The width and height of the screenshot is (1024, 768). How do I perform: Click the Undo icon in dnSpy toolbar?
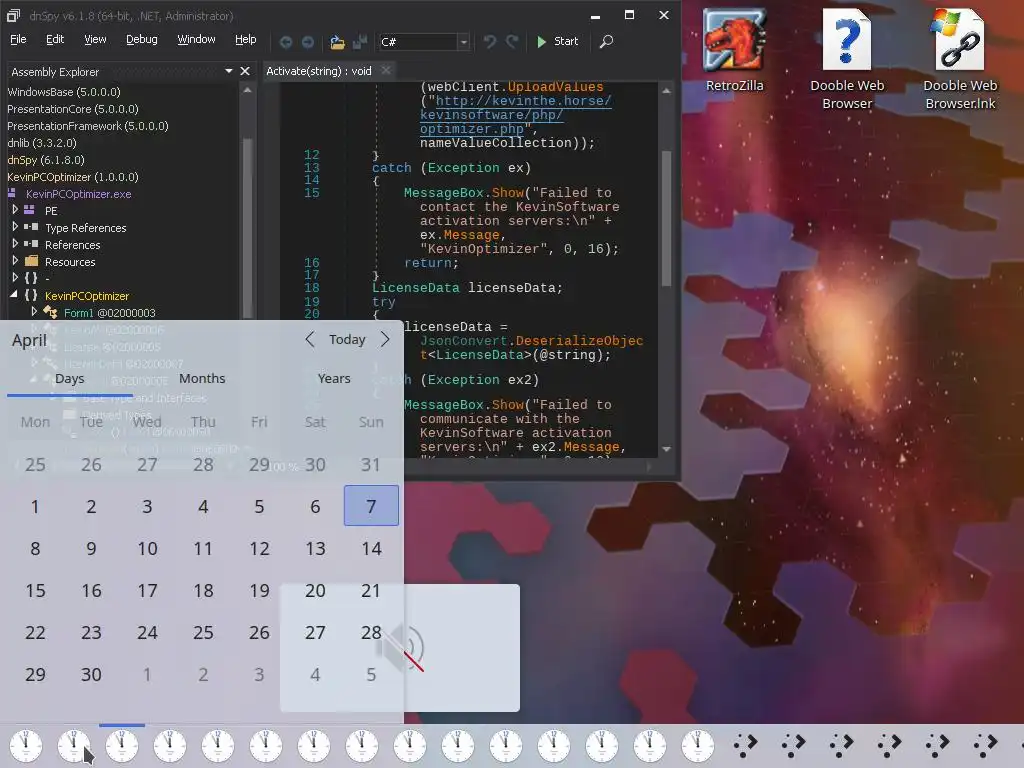coord(490,42)
